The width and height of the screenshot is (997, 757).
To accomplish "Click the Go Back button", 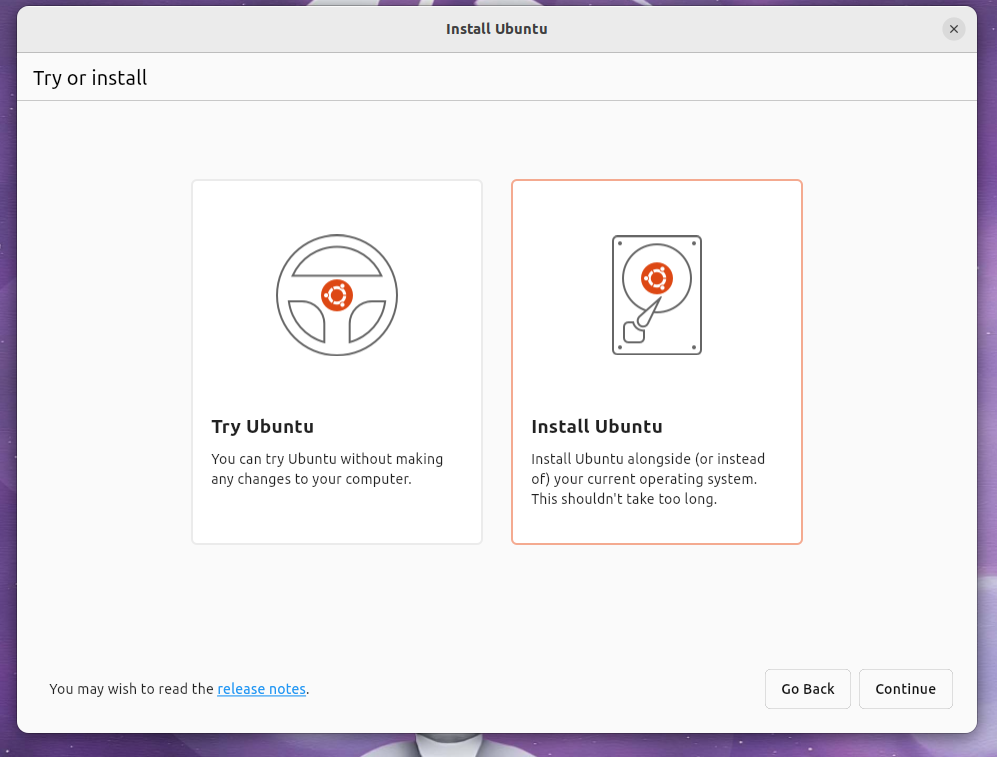I will point(807,689).
